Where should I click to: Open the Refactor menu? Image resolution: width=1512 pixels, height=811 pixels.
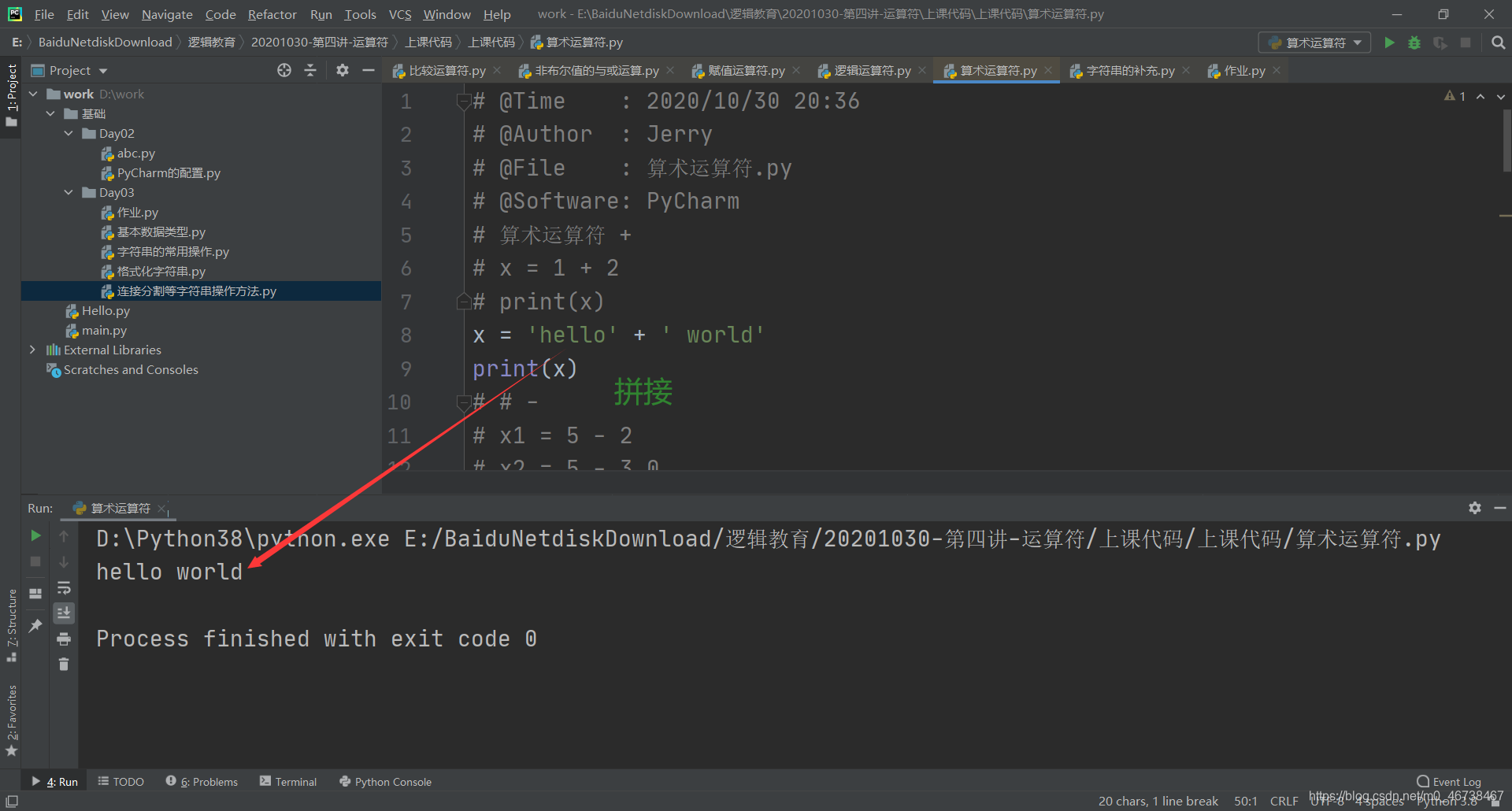[x=272, y=14]
